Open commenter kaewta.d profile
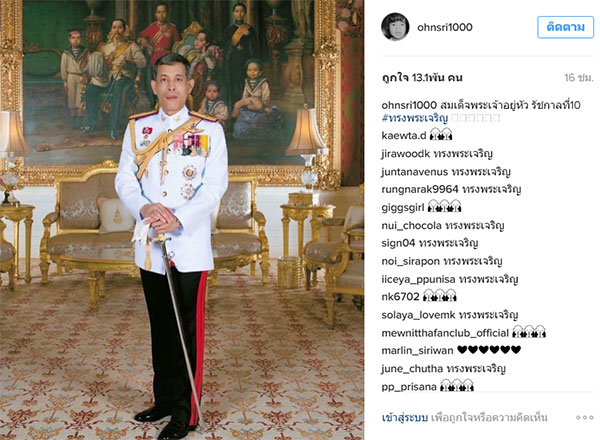 [x=404, y=135]
